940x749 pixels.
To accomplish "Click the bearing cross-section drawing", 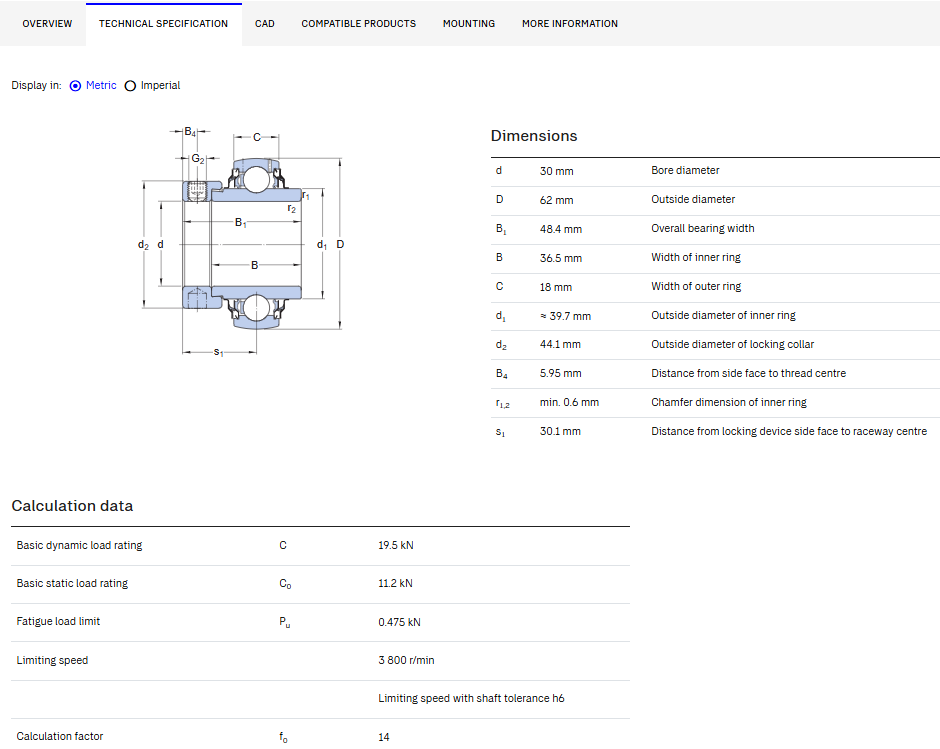I will point(241,242).
